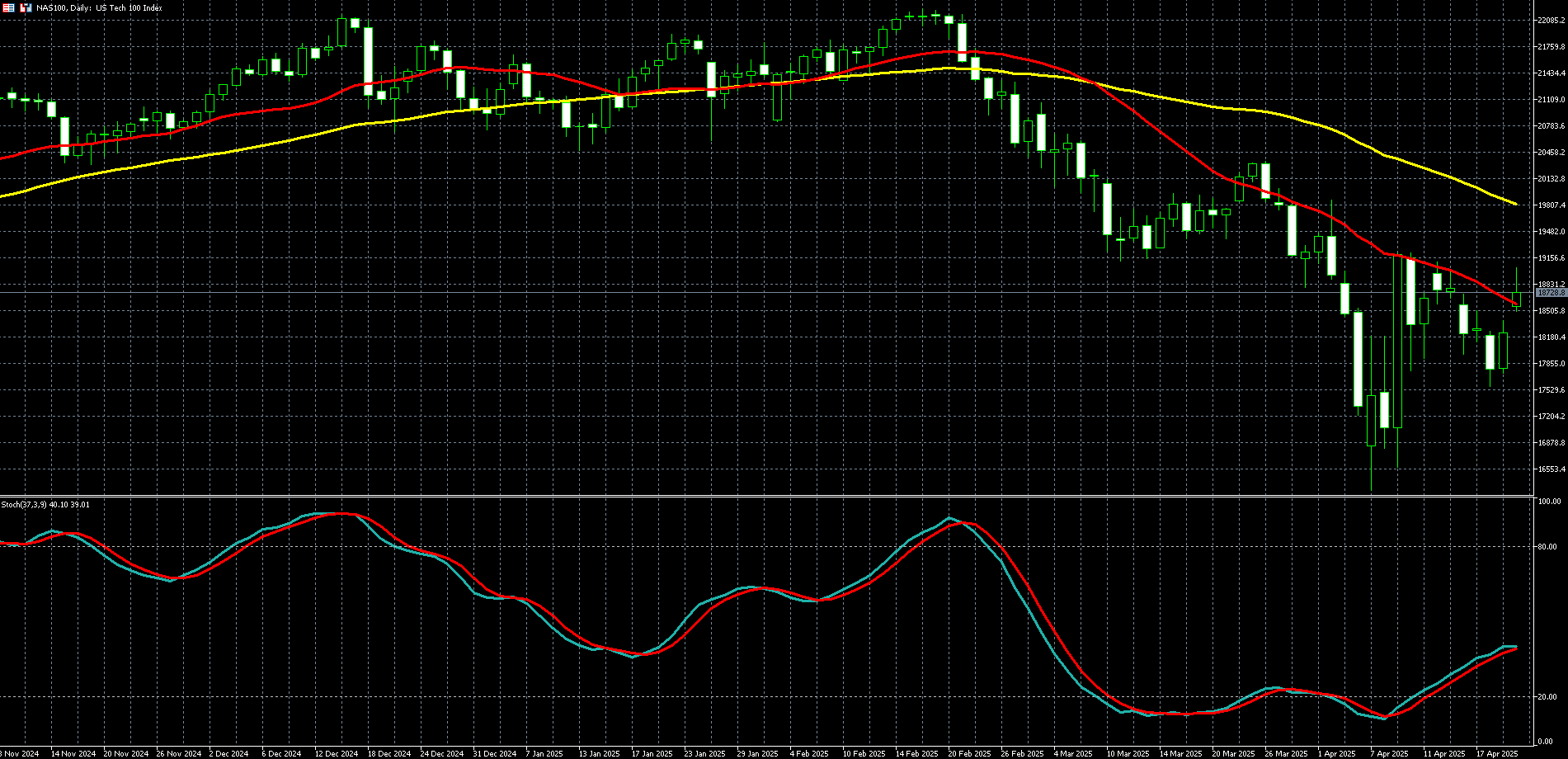The image size is (1568, 759).
Task: Click the 16553.4 price scale label
Action: click(1551, 469)
